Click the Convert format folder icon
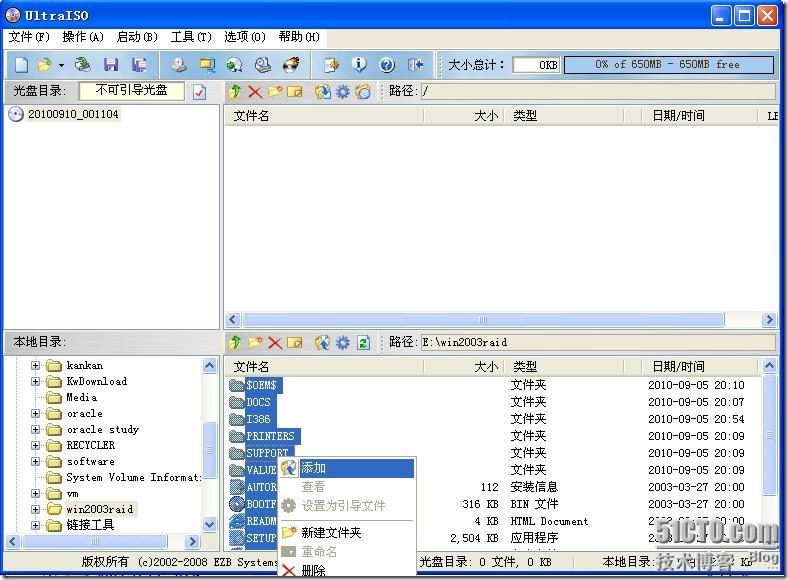788x580 pixels. pyautogui.click(x=207, y=65)
